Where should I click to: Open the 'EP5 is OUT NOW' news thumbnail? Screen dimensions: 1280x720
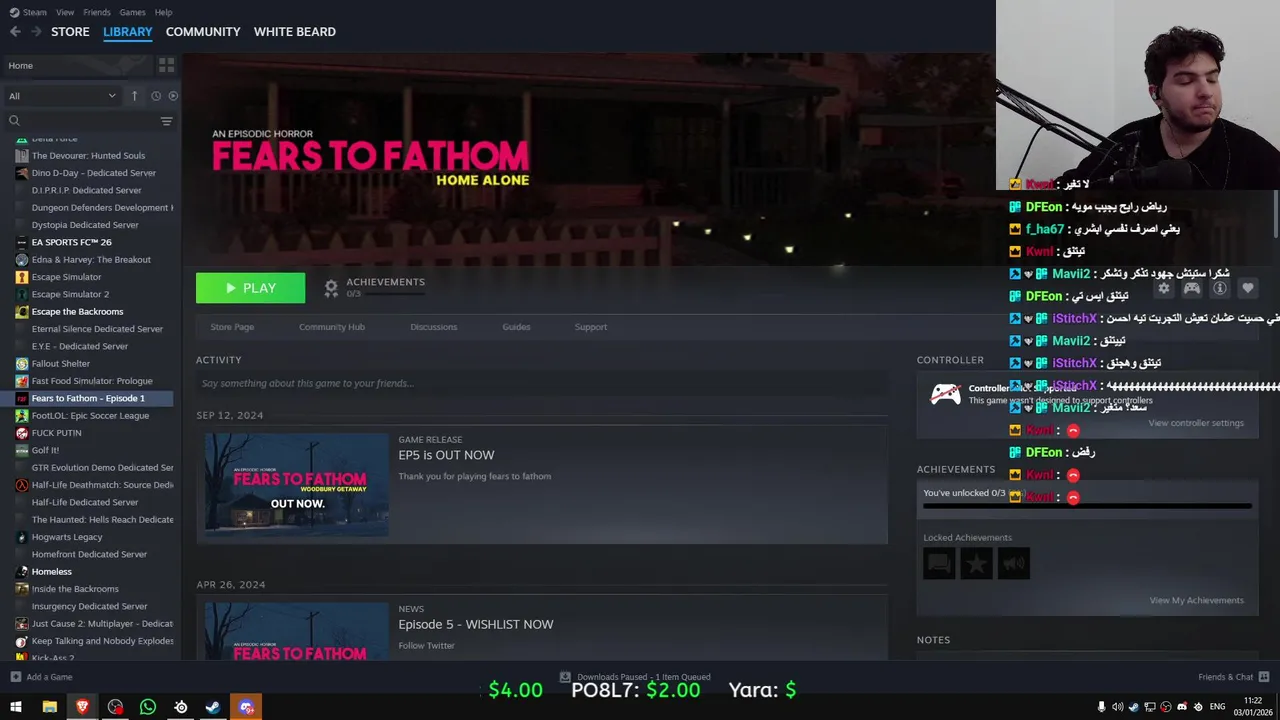pos(297,485)
